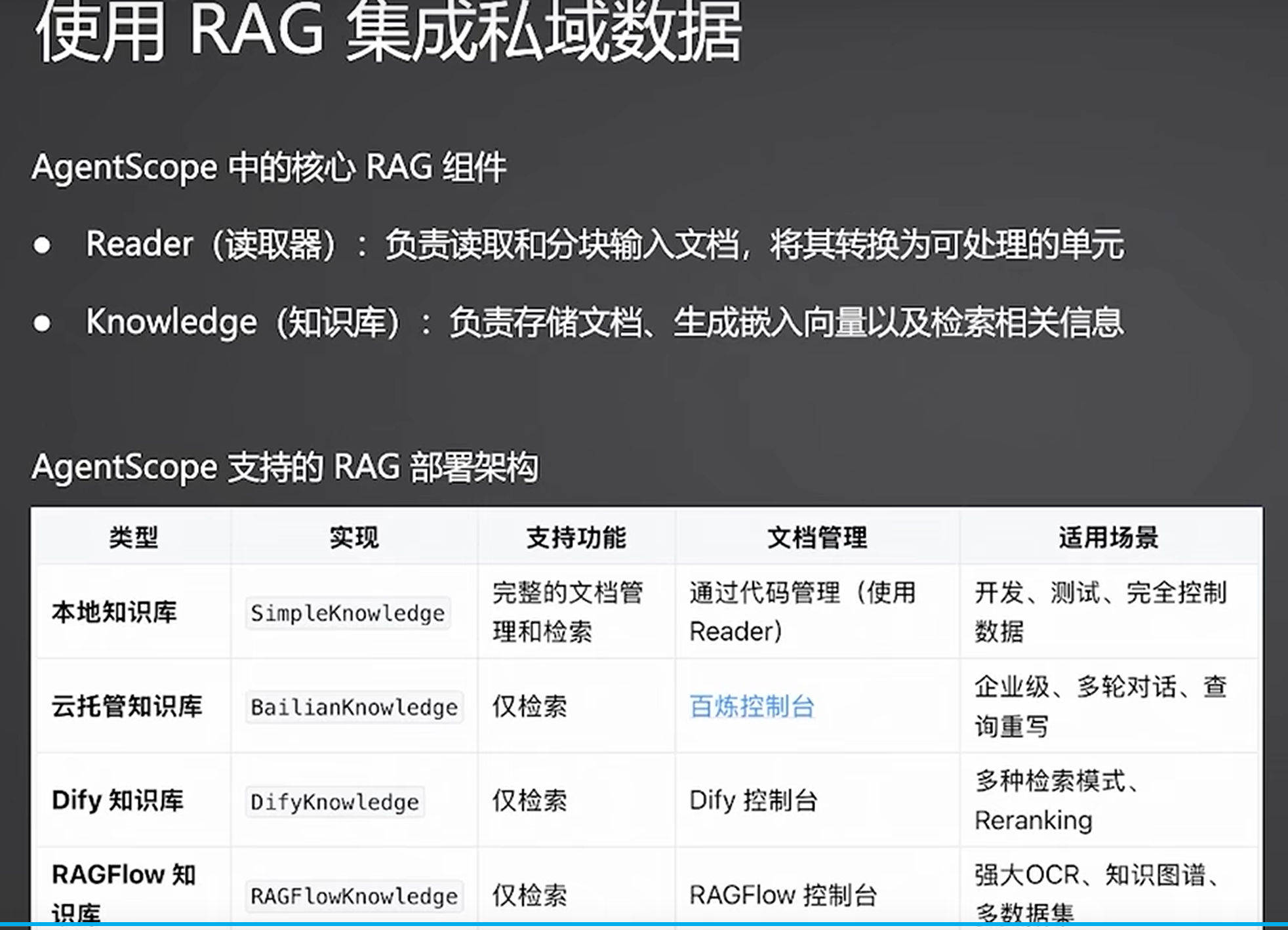Click the slide title 使用 RAG 集成私域数据

pos(388,31)
